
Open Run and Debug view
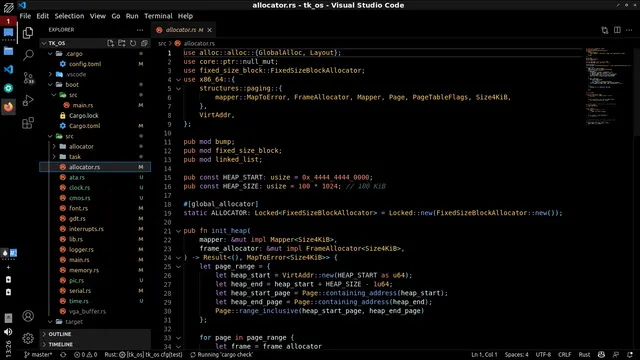point(28,100)
